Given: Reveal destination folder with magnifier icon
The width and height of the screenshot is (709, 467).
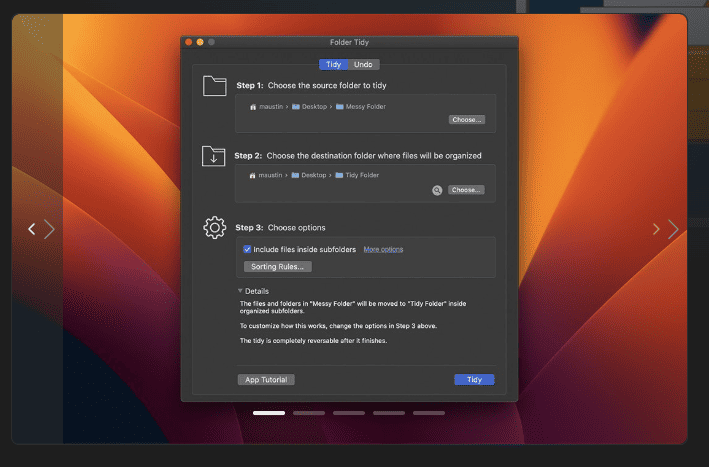Looking at the screenshot, I should click(437, 190).
